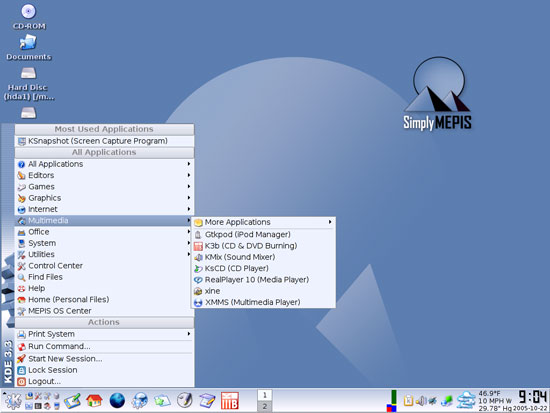Viewport: 550px width, 413px height.
Task: Expand the System submenu arrow
Action: click(x=189, y=243)
